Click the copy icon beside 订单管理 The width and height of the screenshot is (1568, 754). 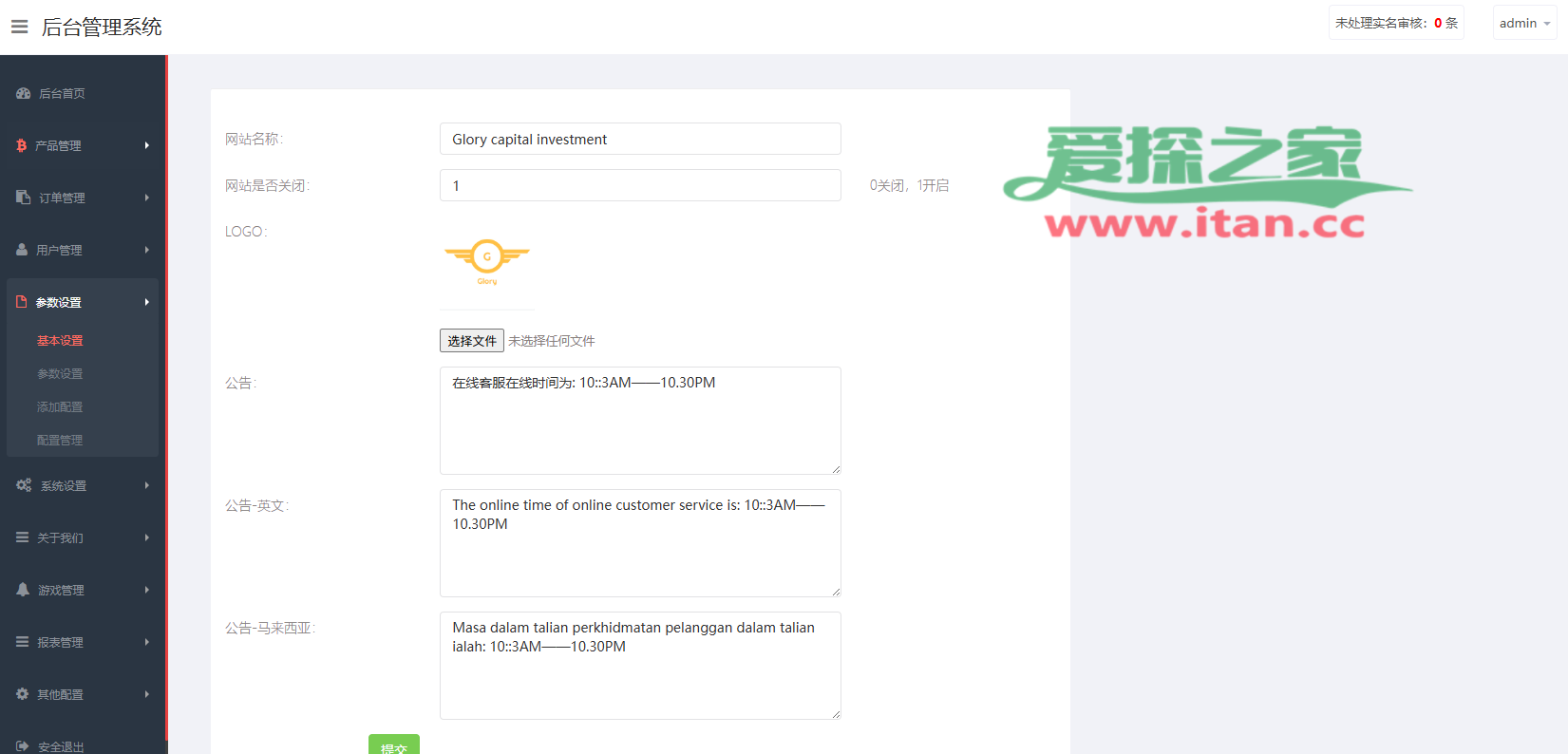24,198
